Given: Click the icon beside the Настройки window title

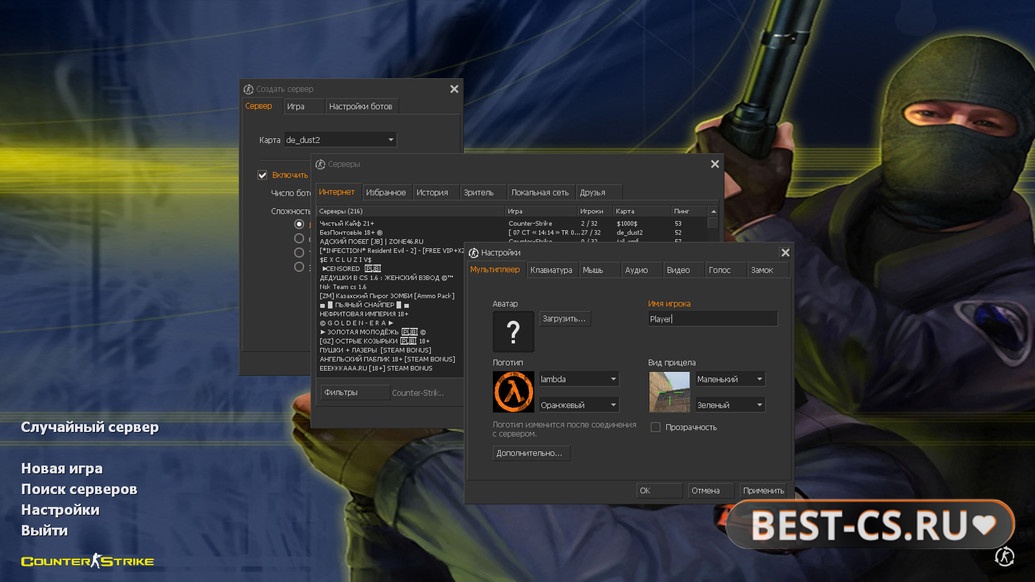Looking at the screenshot, I should [473, 253].
